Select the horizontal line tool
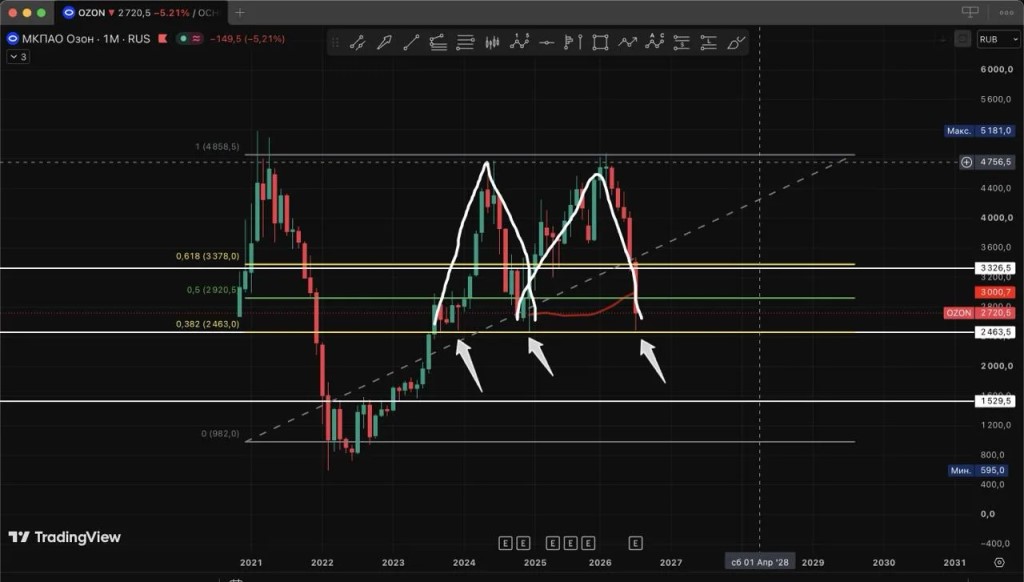The height and width of the screenshot is (582, 1024). point(547,42)
